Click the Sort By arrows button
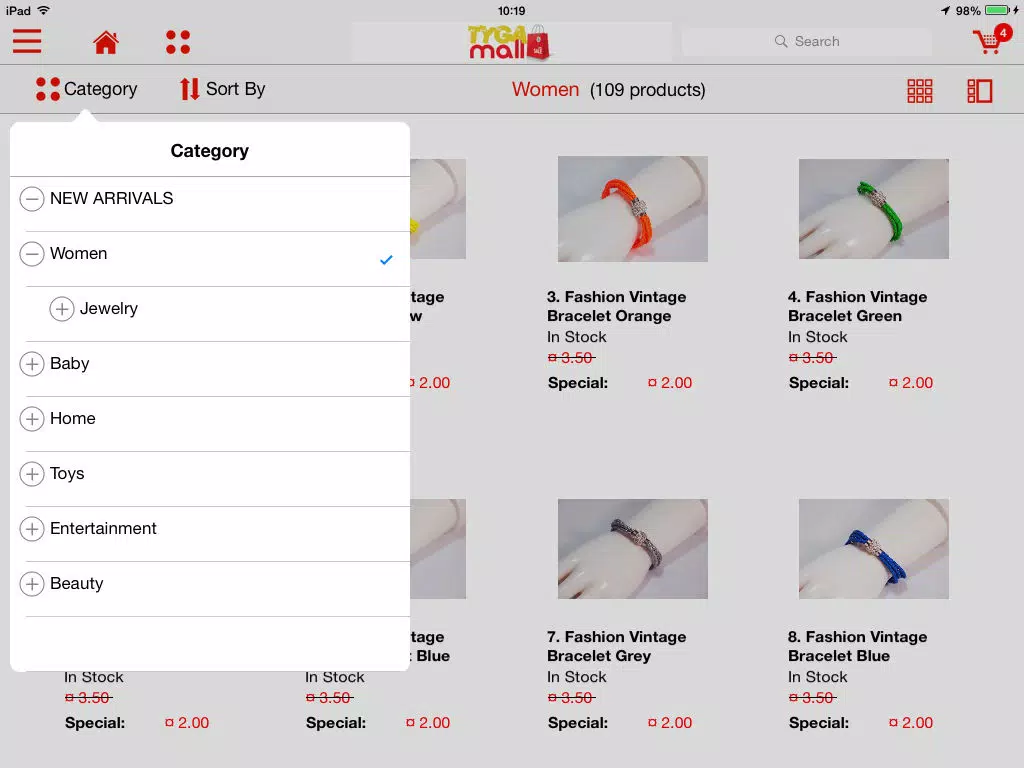The height and width of the screenshot is (768, 1024). (x=223, y=89)
